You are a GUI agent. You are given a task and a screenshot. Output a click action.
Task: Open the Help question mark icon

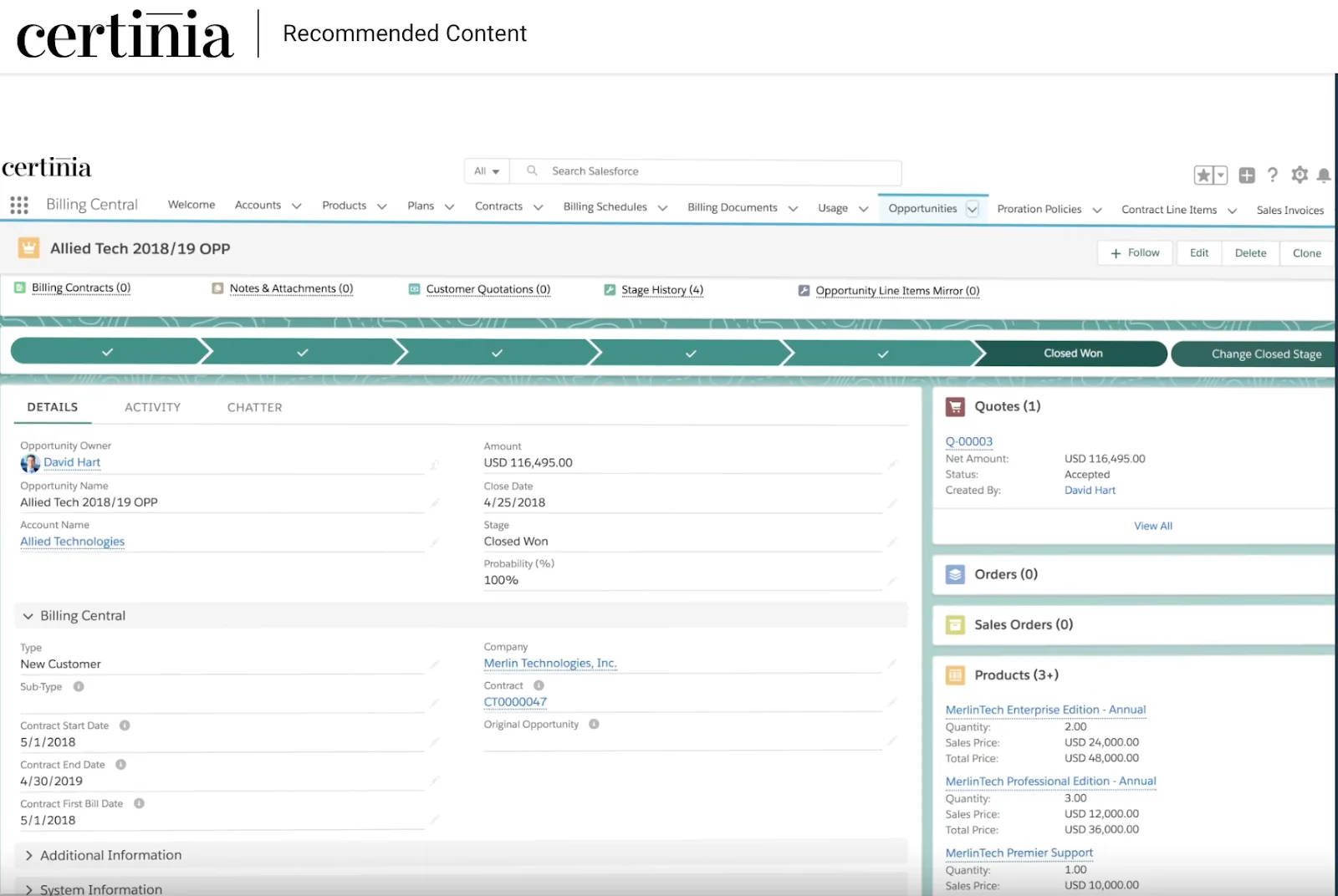1273,175
